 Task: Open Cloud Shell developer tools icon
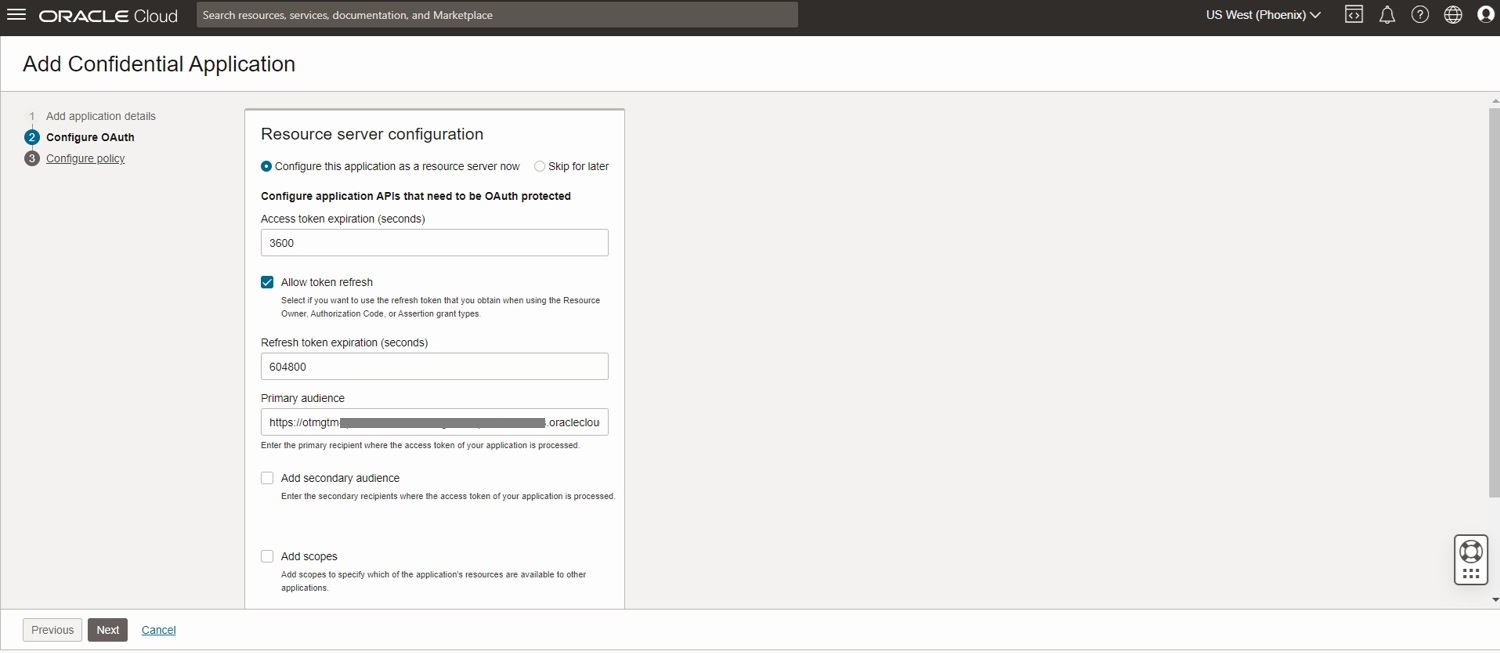click(1354, 15)
